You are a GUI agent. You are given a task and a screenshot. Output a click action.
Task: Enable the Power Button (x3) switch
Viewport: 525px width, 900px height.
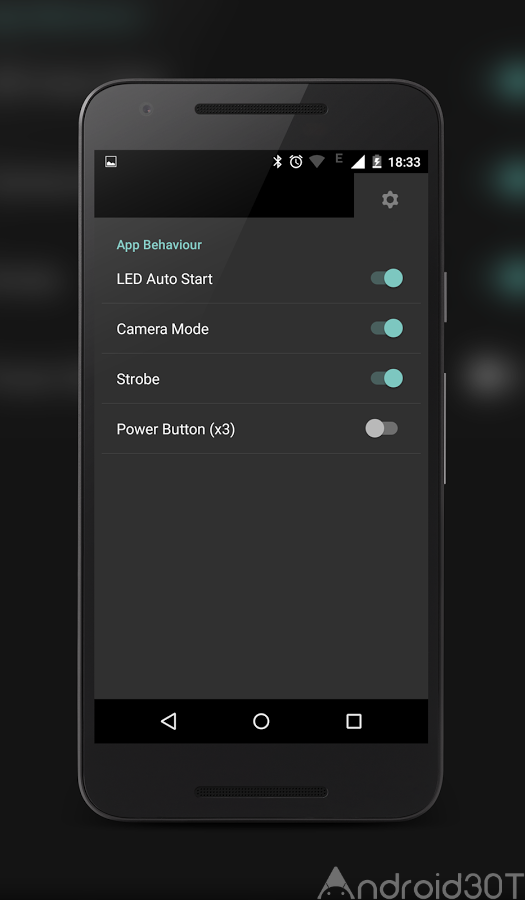382,428
